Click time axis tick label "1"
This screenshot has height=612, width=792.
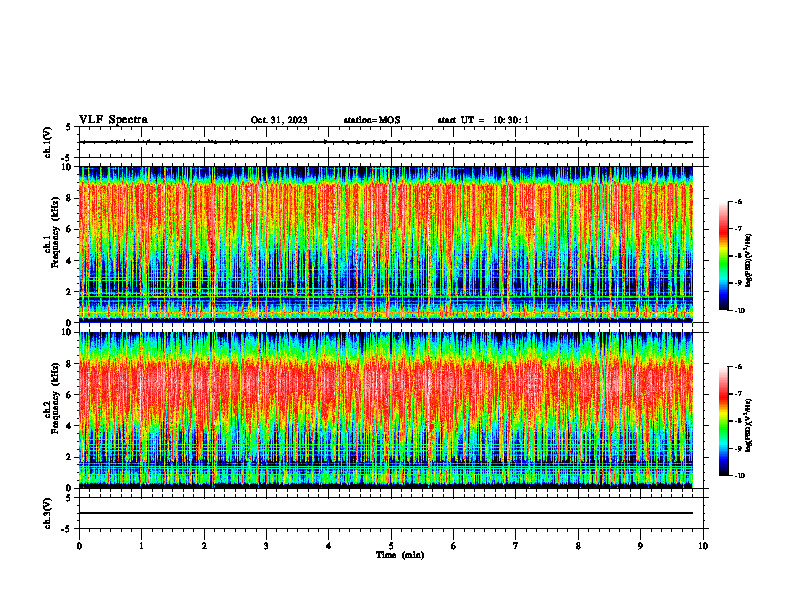142,546
